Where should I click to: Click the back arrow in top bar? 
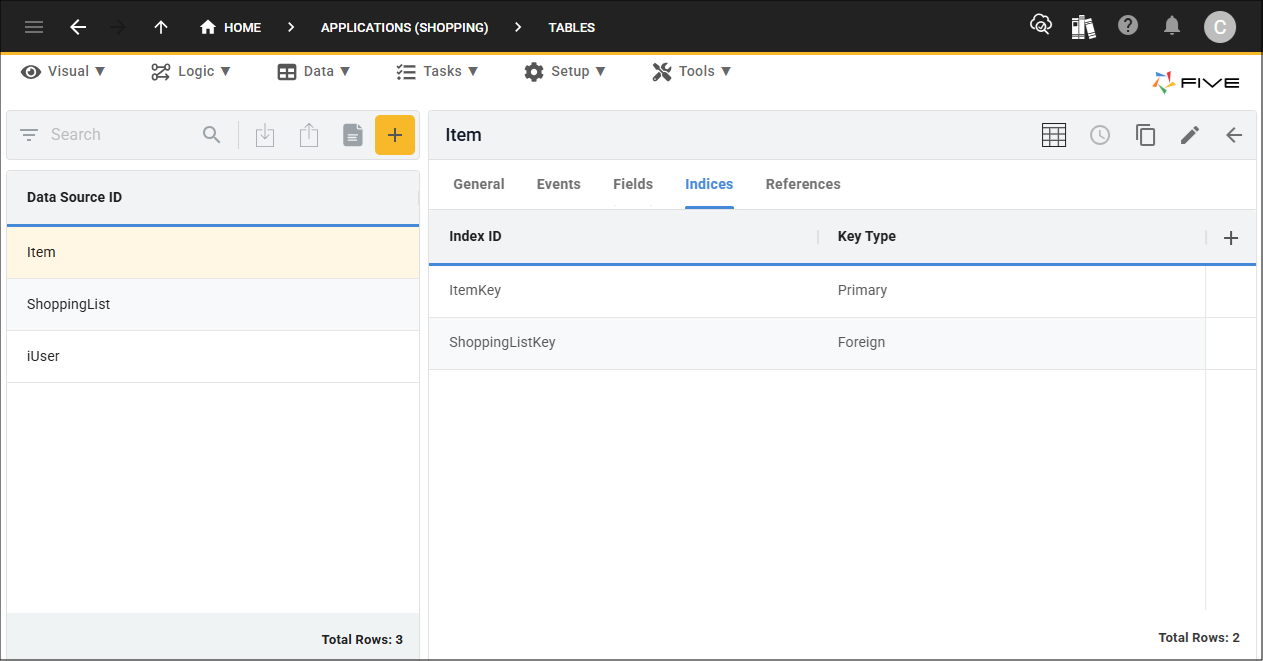click(x=78, y=27)
